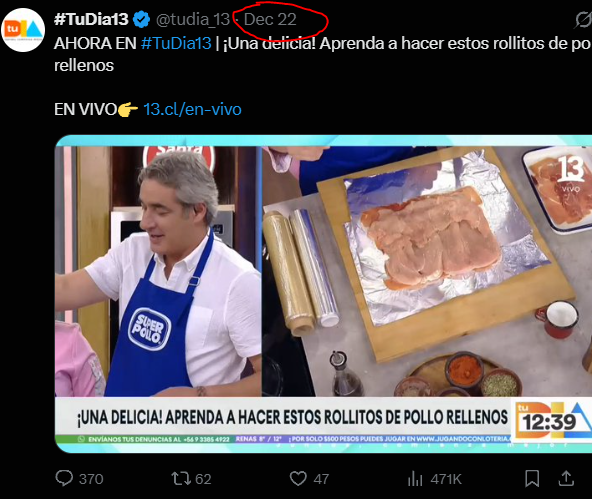The image size is (592, 499).
Task: Open the #TuDia13 account name
Action: (x=91, y=19)
